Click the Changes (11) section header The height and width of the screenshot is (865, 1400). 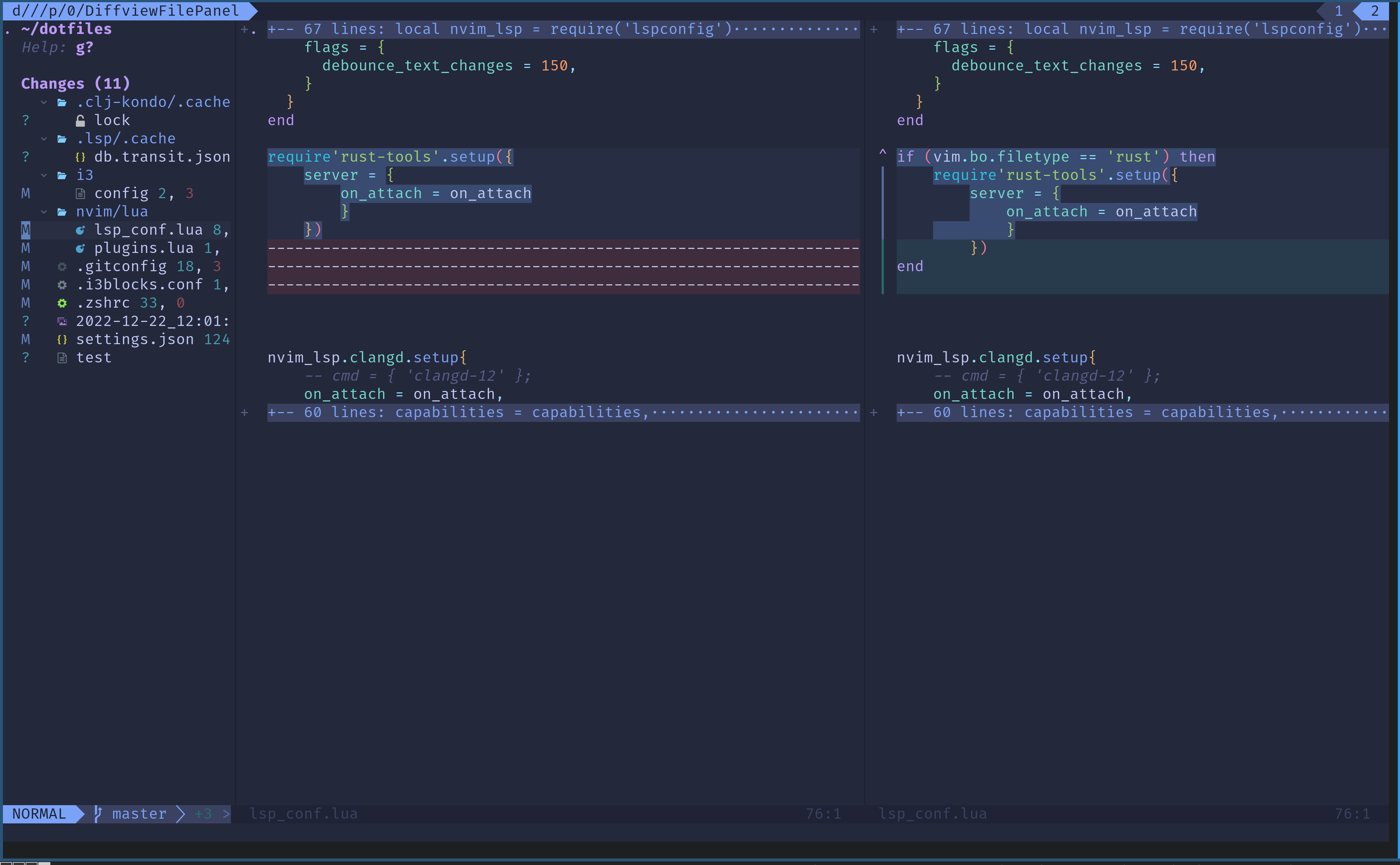tap(75, 82)
